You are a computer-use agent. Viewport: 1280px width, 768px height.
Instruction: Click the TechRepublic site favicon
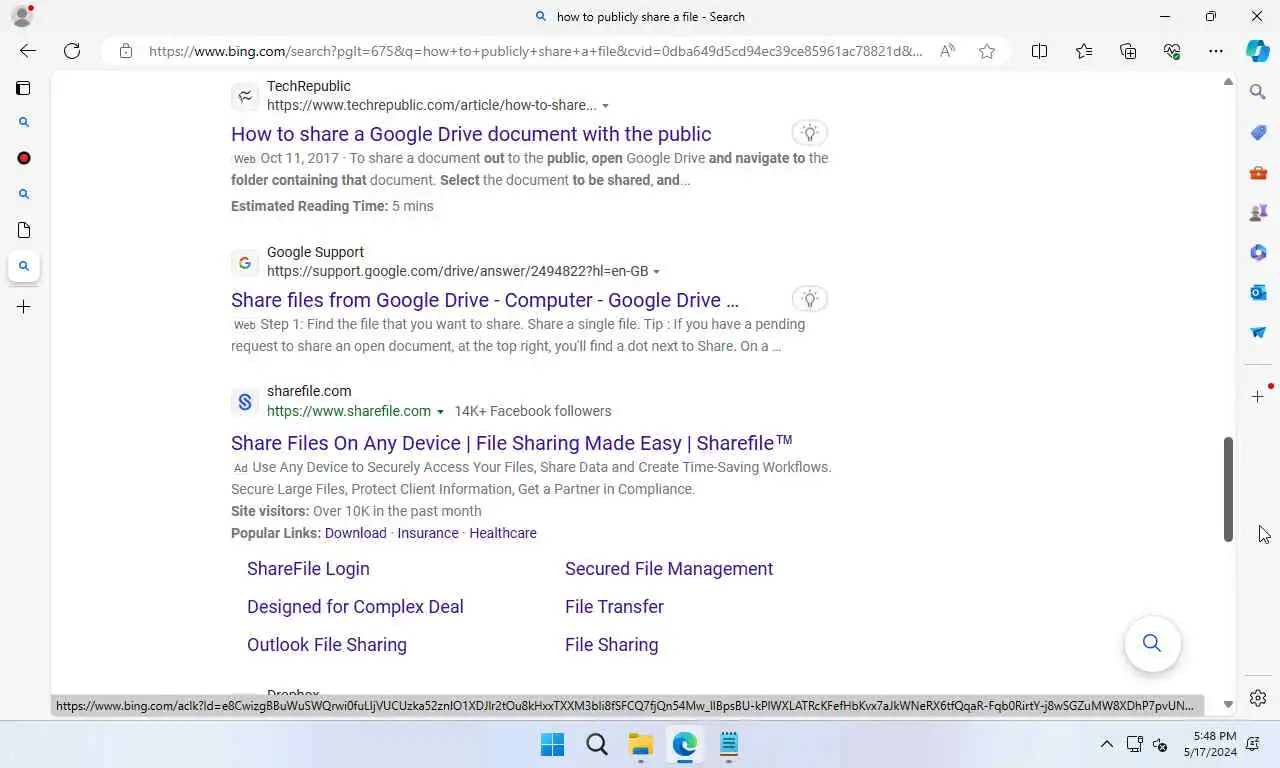[x=245, y=96]
